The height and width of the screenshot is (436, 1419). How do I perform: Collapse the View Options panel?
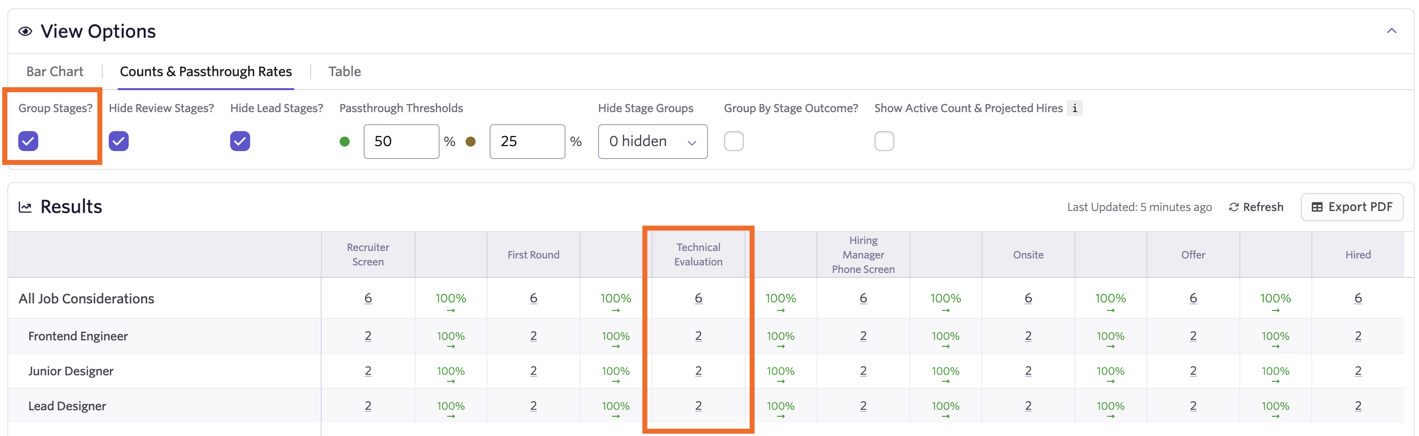(x=1391, y=31)
